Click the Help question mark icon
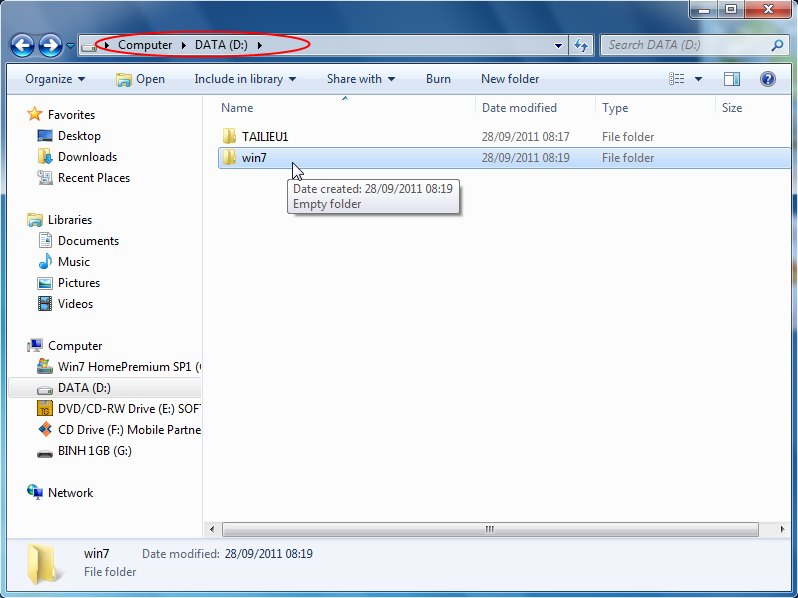 767,79
